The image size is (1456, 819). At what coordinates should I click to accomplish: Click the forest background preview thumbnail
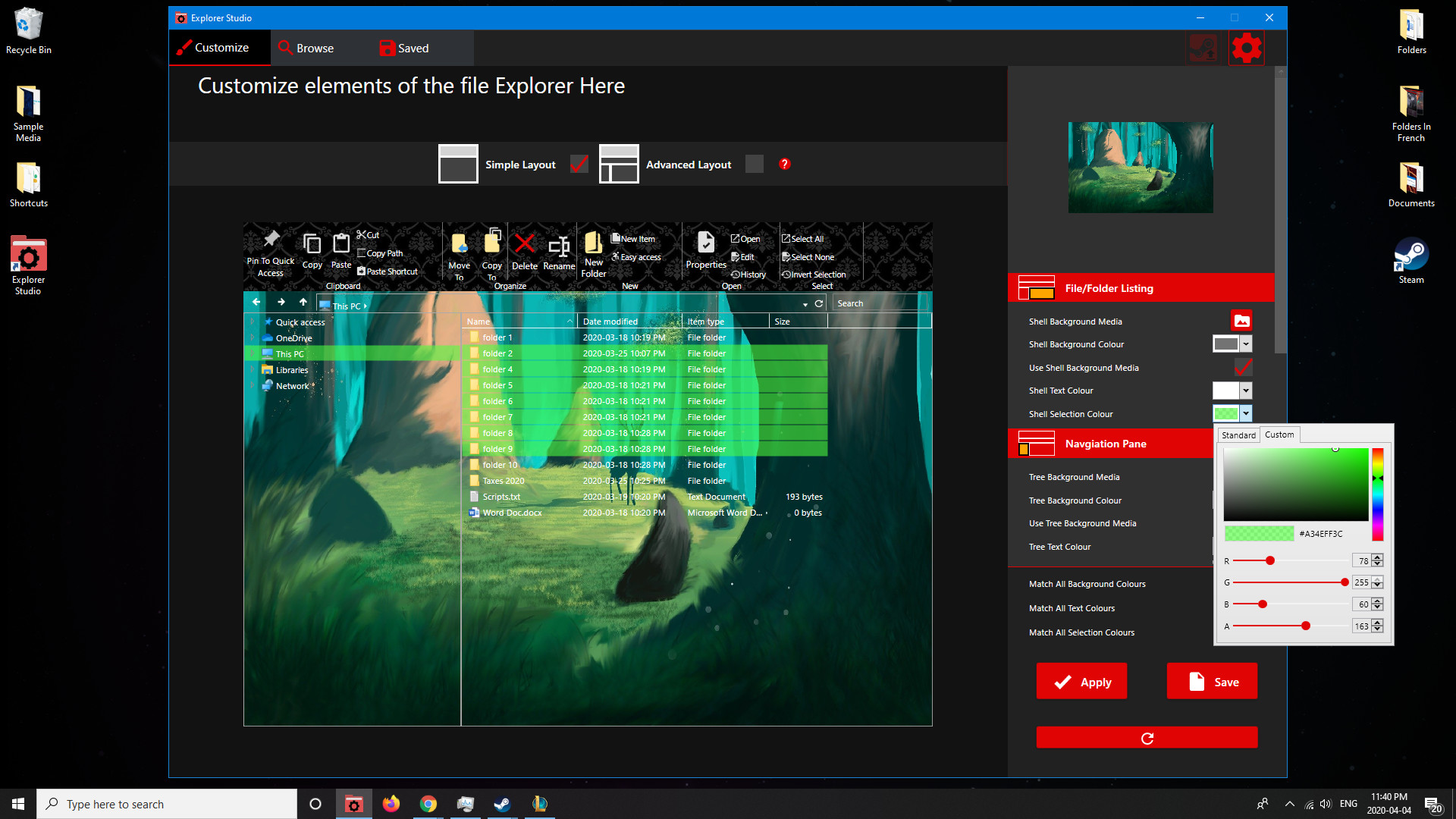coord(1141,168)
